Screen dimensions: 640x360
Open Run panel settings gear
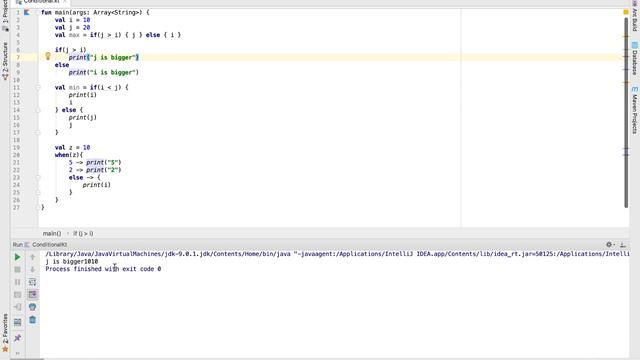click(609, 244)
